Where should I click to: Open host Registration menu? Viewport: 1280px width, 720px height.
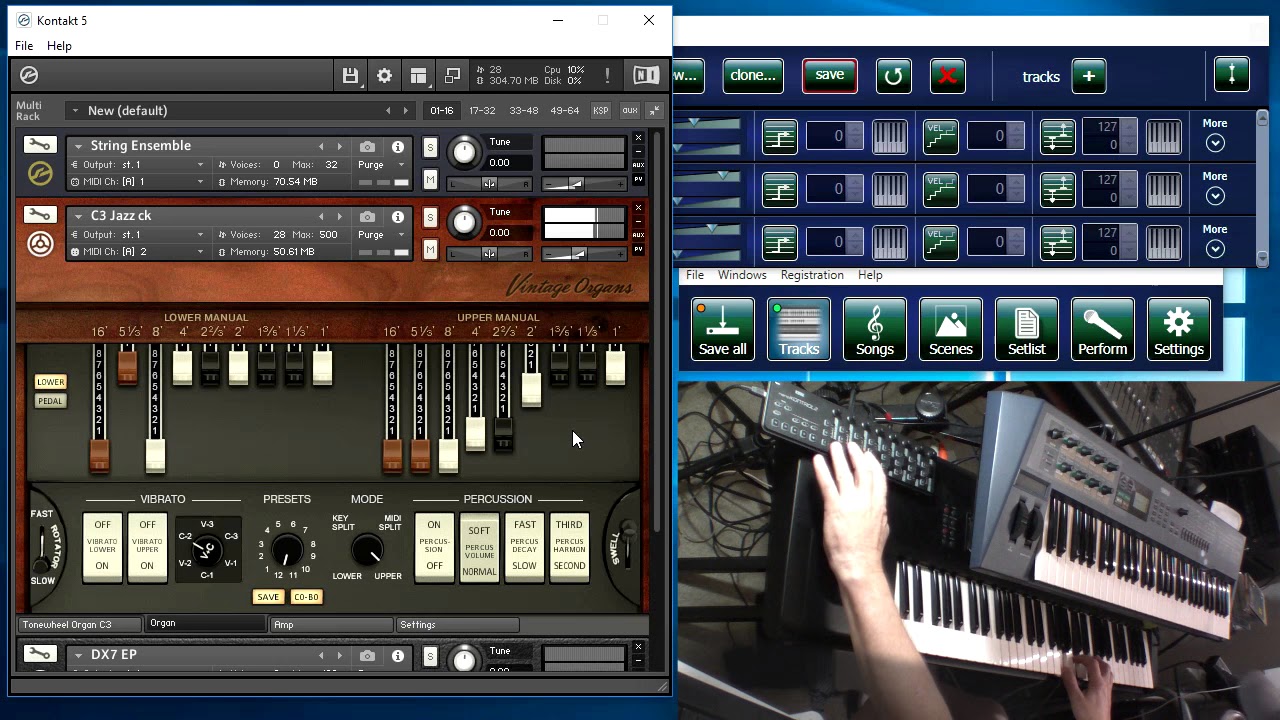pyautogui.click(x=812, y=275)
